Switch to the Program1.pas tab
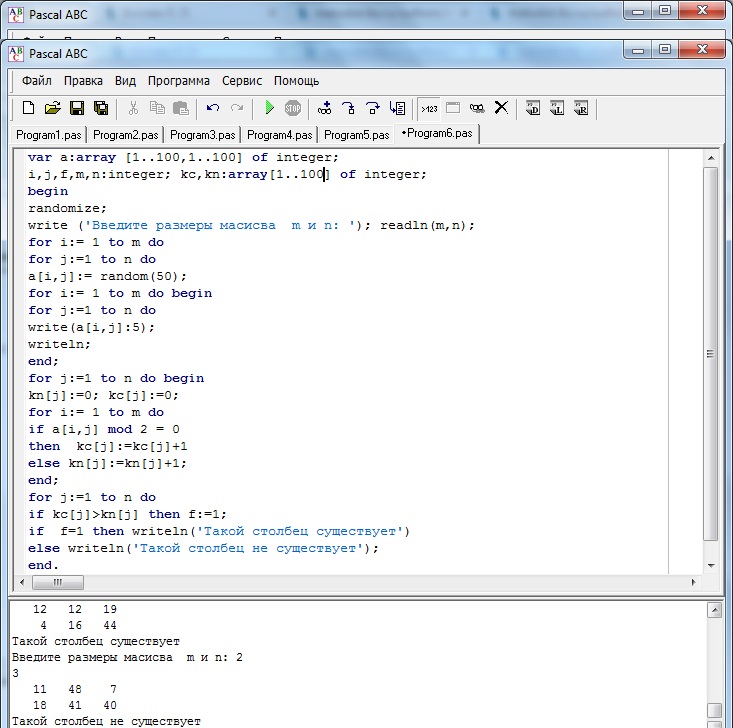 [50, 134]
